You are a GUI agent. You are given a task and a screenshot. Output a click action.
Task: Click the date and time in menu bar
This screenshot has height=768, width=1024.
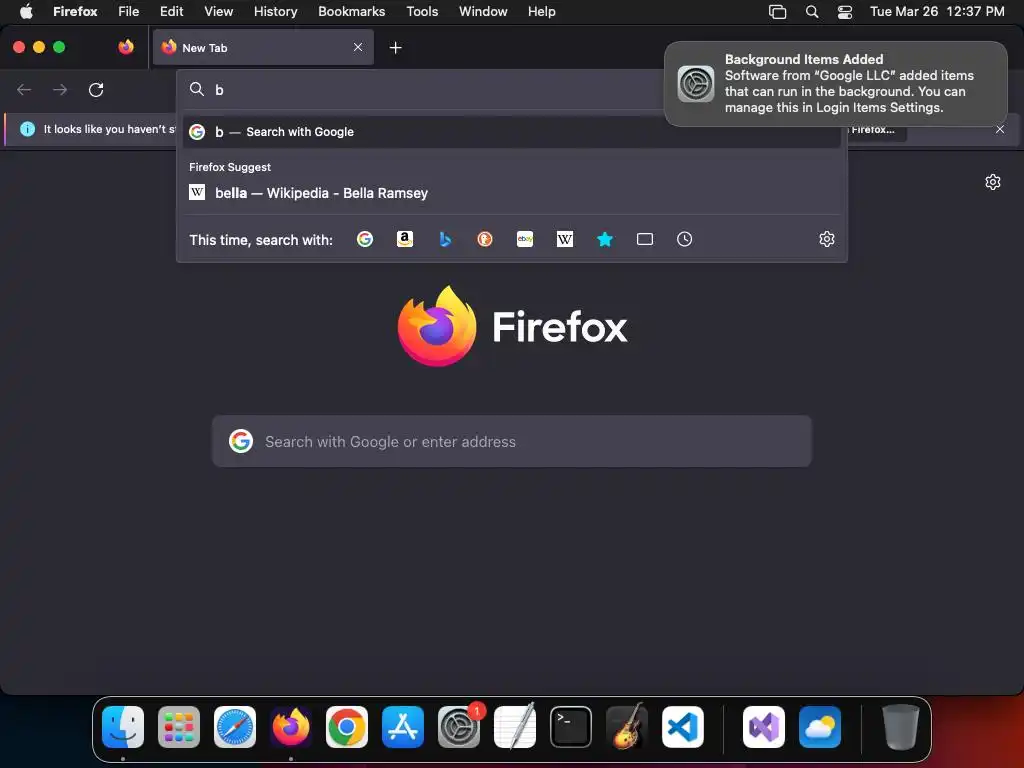(936, 11)
